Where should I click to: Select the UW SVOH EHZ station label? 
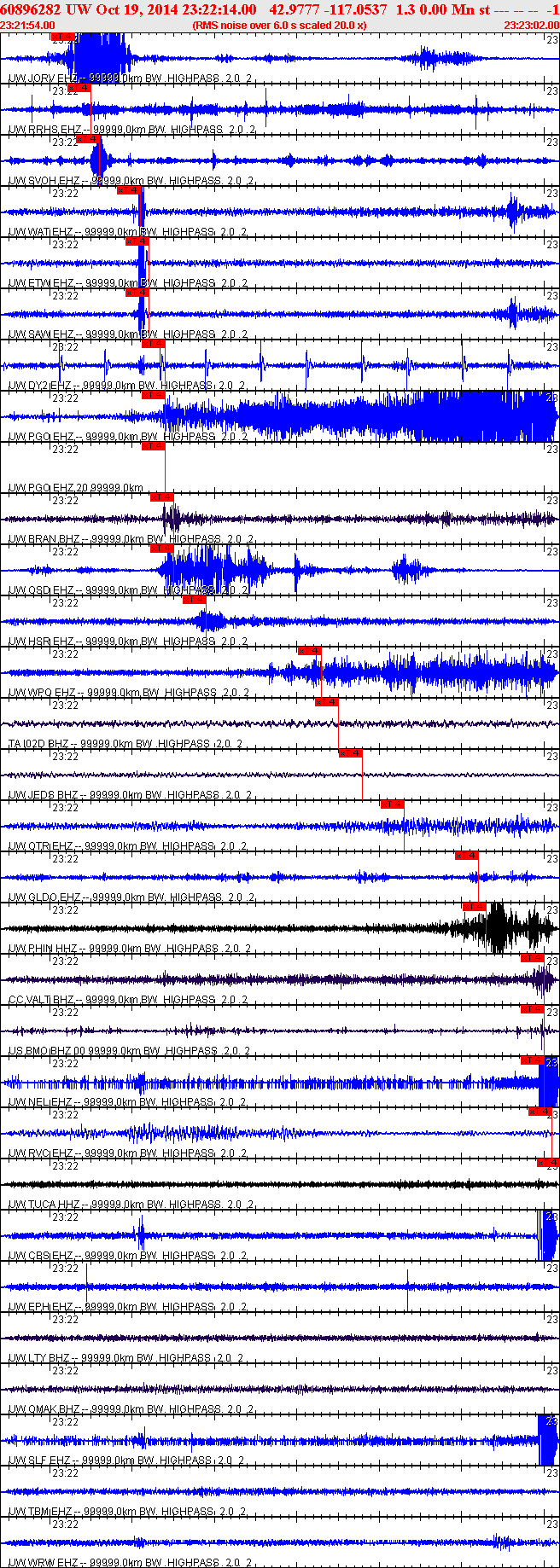[x=131, y=181]
